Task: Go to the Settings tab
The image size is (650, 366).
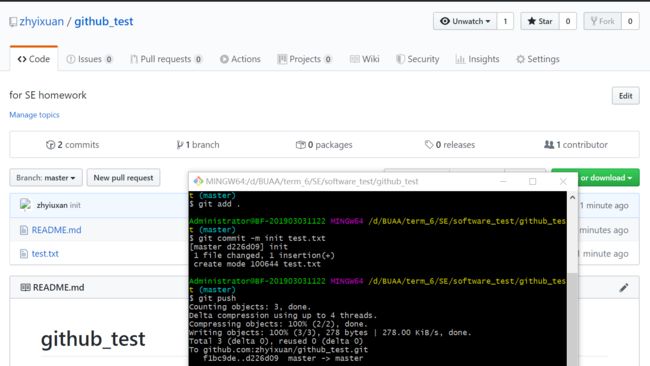Action: (538, 59)
